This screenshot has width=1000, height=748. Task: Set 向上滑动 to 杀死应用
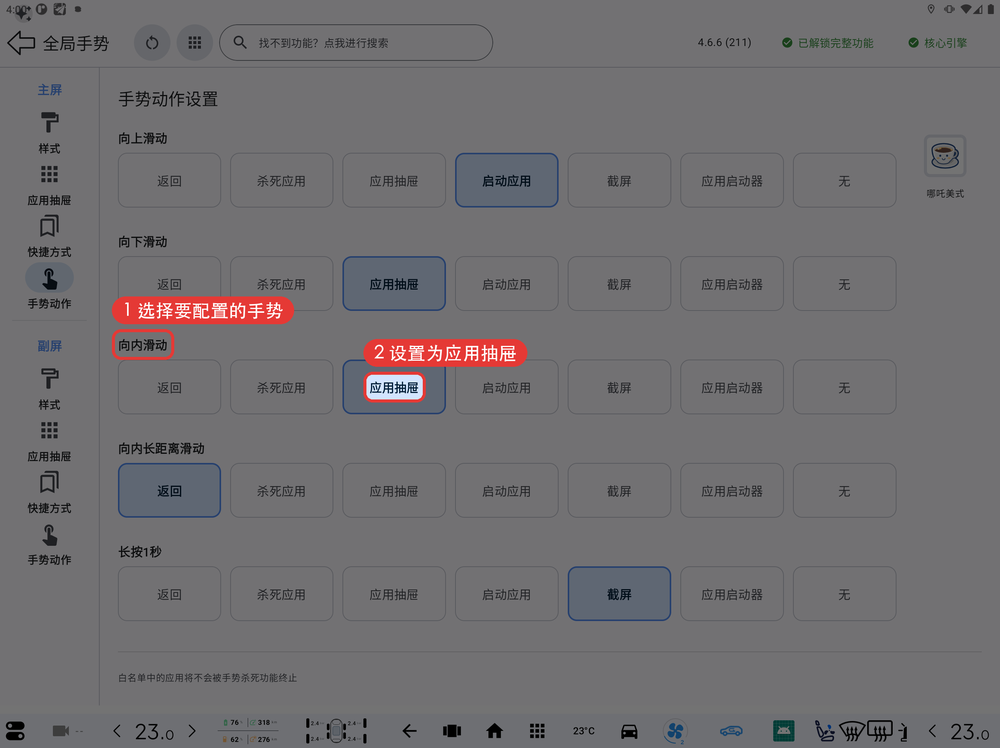[x=281, y=180]
